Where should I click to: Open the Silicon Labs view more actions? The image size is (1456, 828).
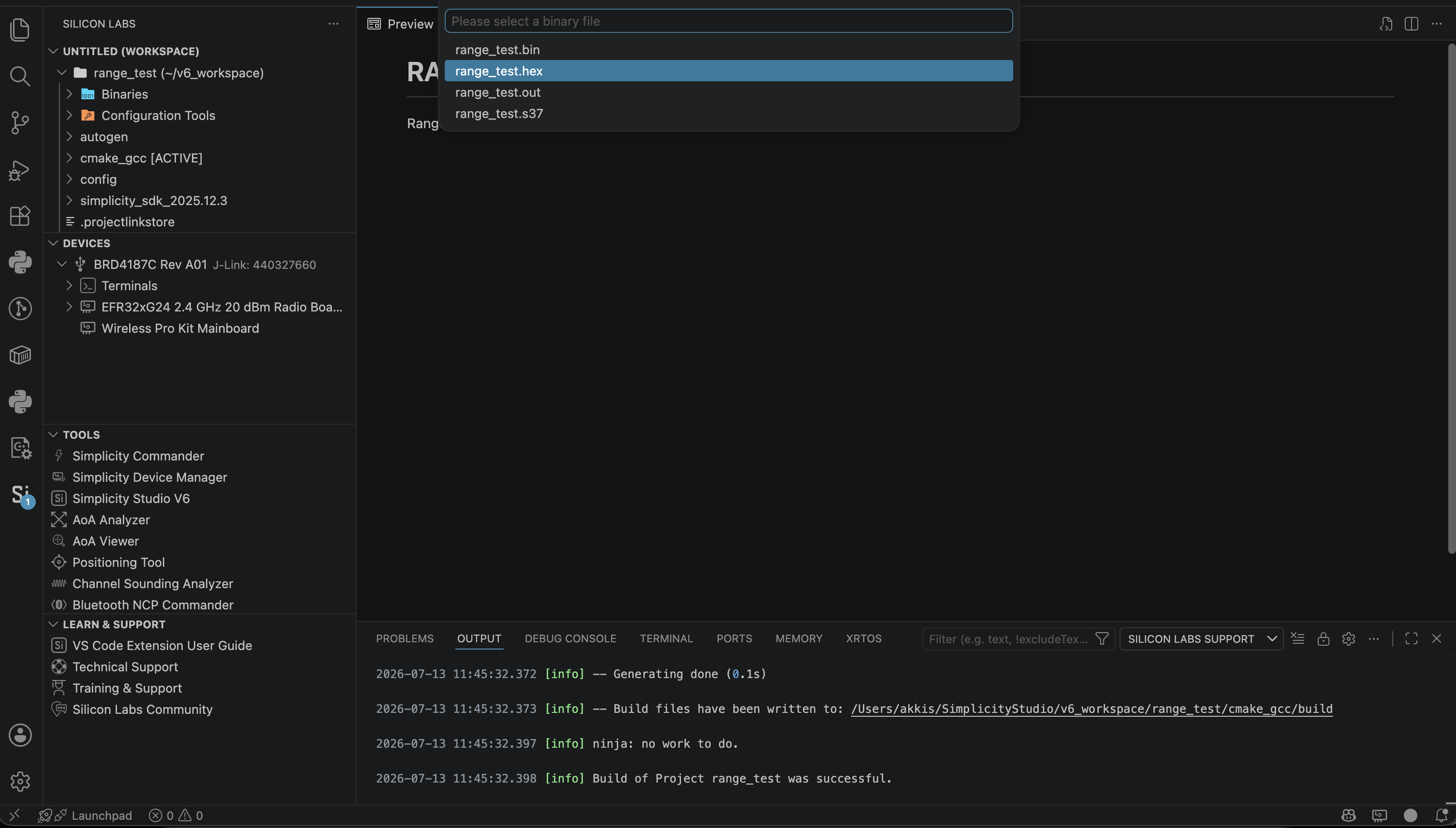click(334, 24)
